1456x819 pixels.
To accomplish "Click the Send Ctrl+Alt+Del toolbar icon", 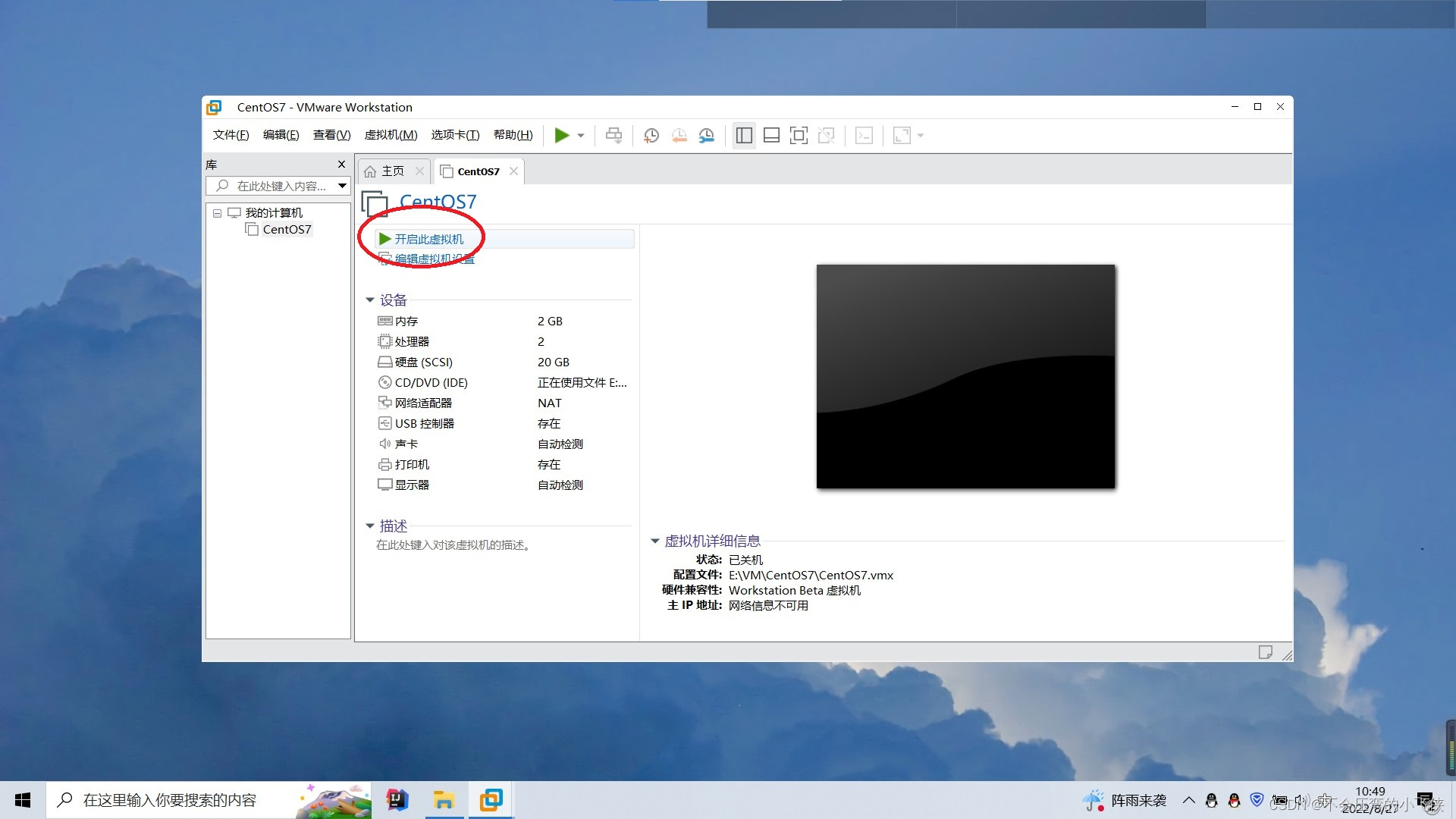I will [613, 136].
